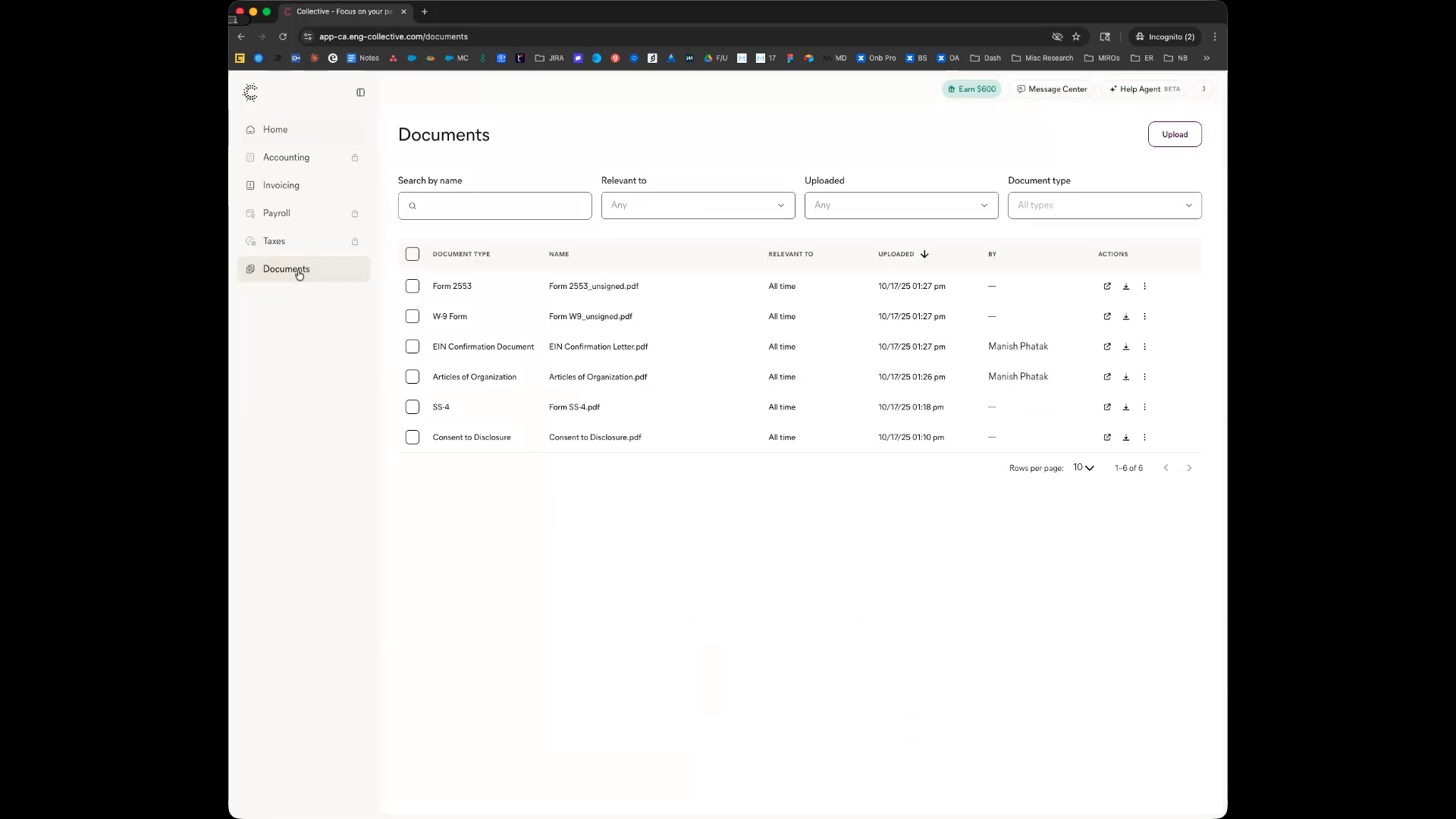The image size is (1456, 819).
Task: Navigate to Home in the sidebar
Action: click(x=275, y=130)
